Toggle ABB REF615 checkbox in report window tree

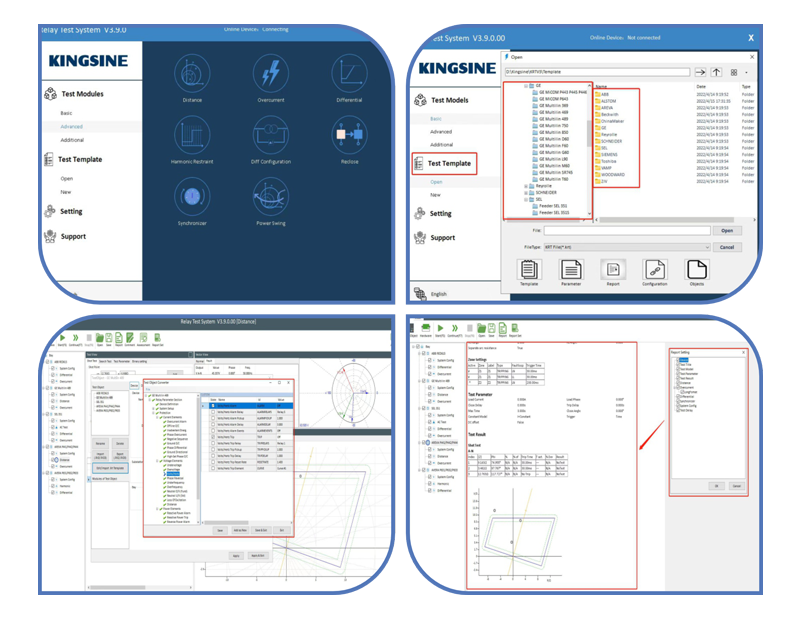click(423, 353)
